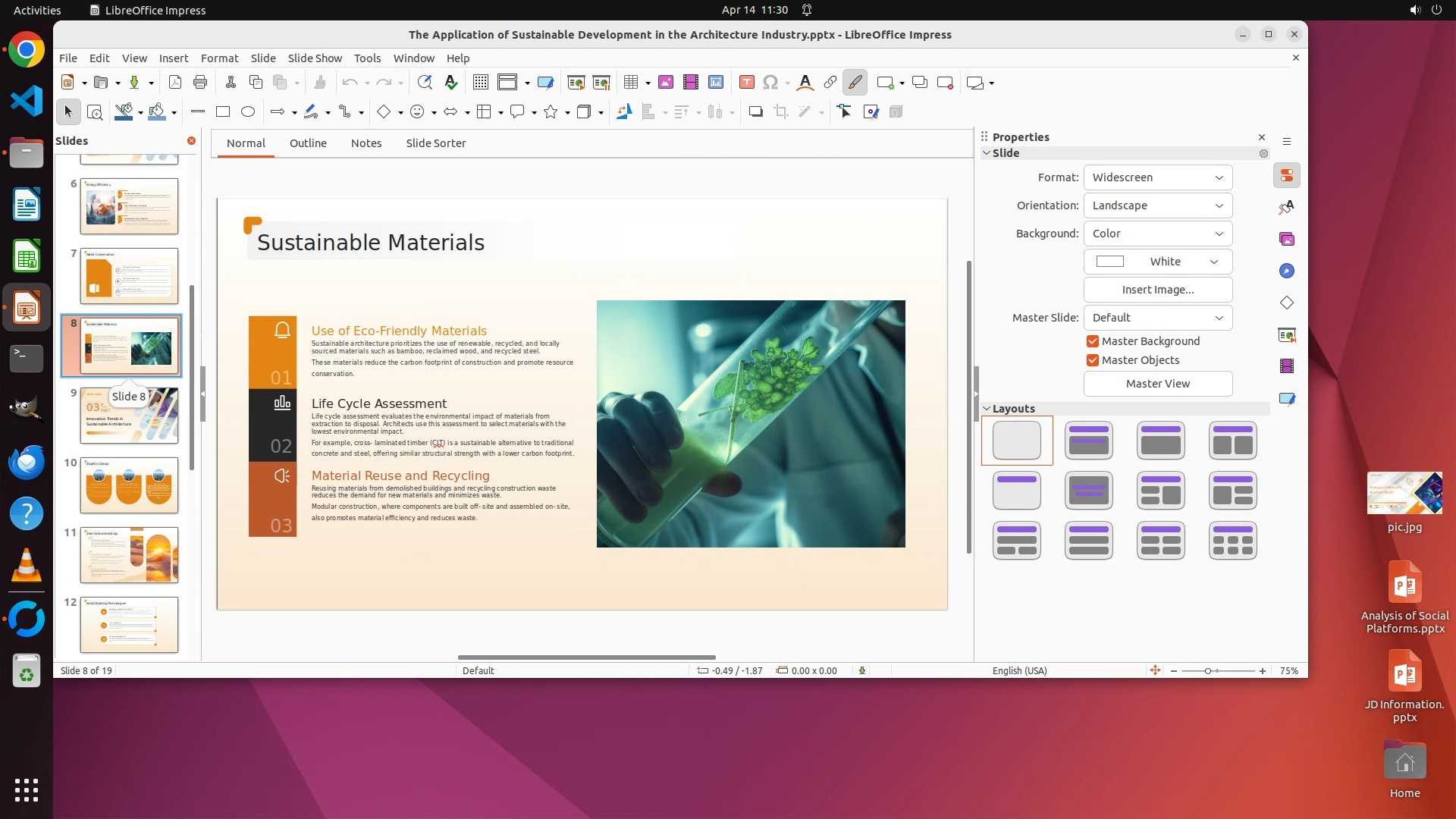This screenshot has height=819, width=1456.
Task: Click the Insert Text Box icon
Action: (x=746, y=83)
